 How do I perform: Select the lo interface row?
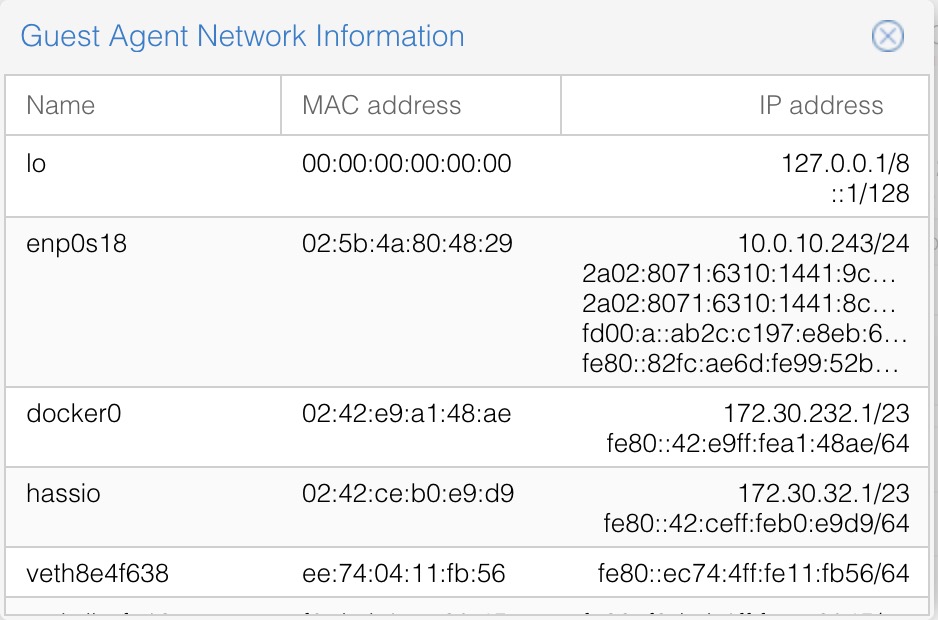467,177
